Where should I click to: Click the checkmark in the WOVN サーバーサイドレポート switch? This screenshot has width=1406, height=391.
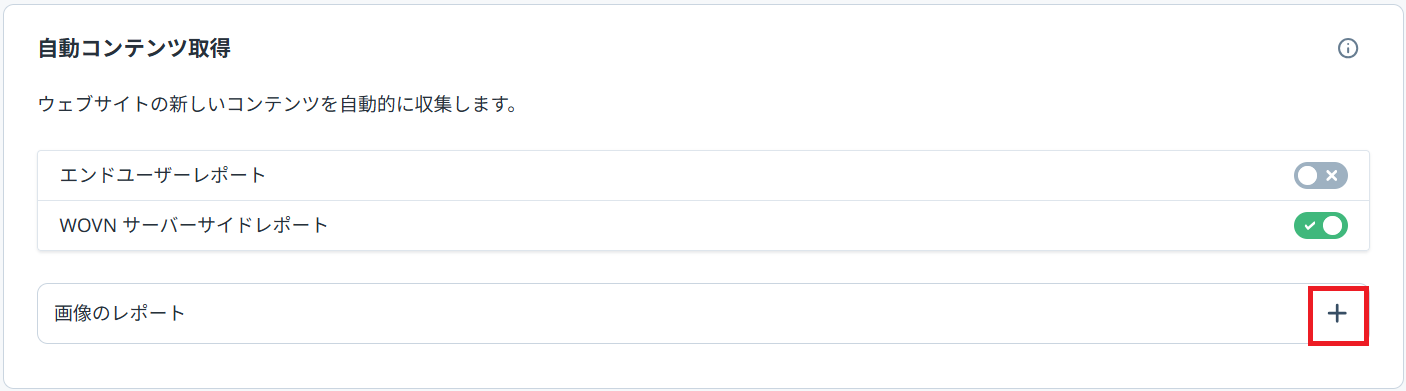click(1310, 226)
